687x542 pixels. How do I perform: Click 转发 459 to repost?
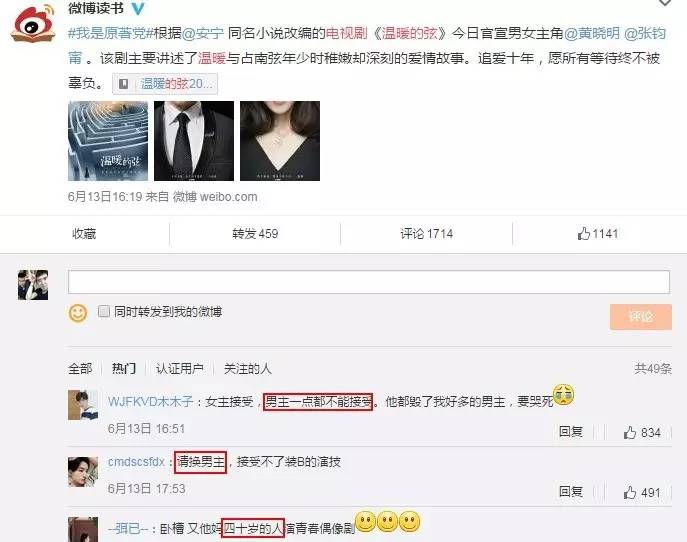(x=255, y=234)
